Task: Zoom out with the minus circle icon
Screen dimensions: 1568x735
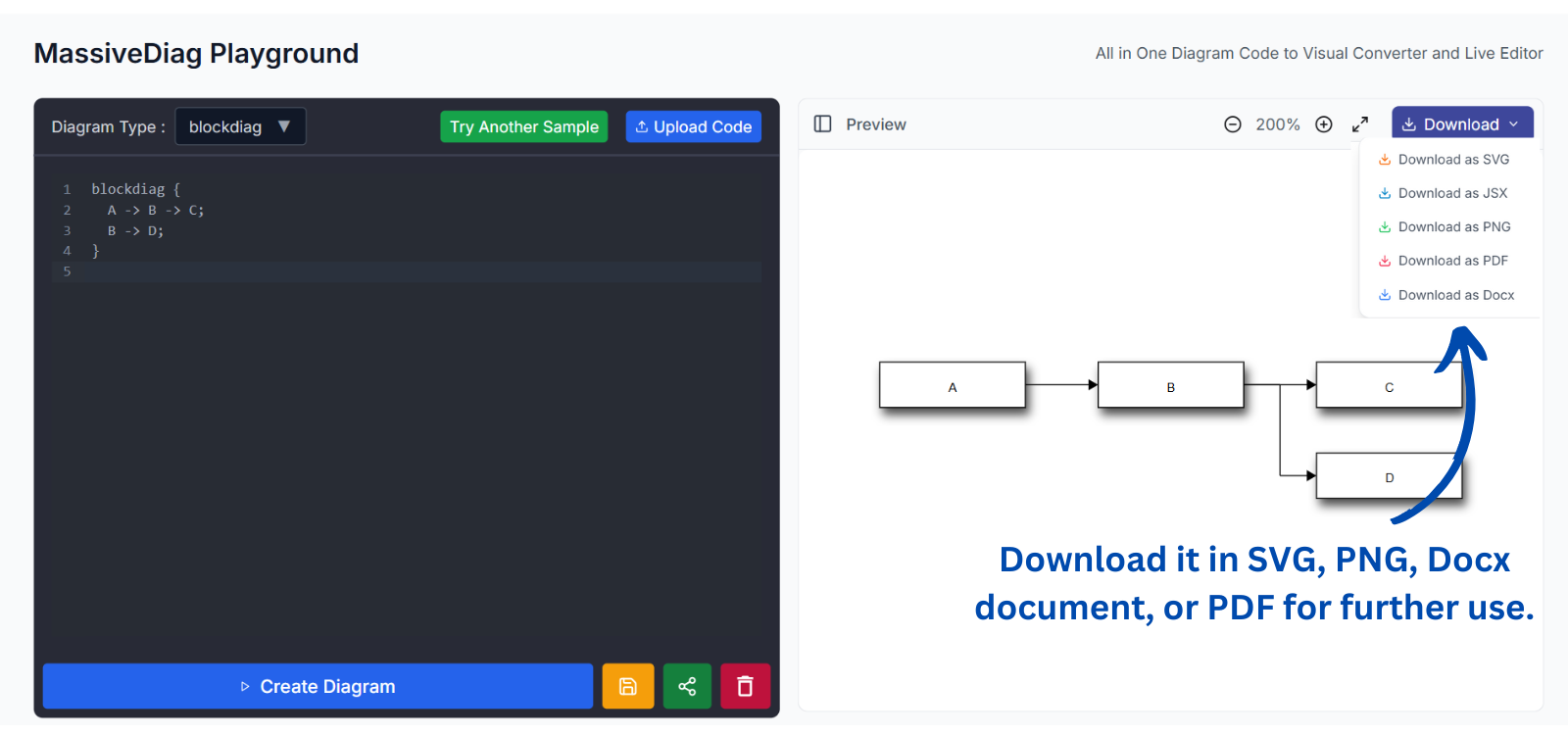Action: coord(1233,124)
